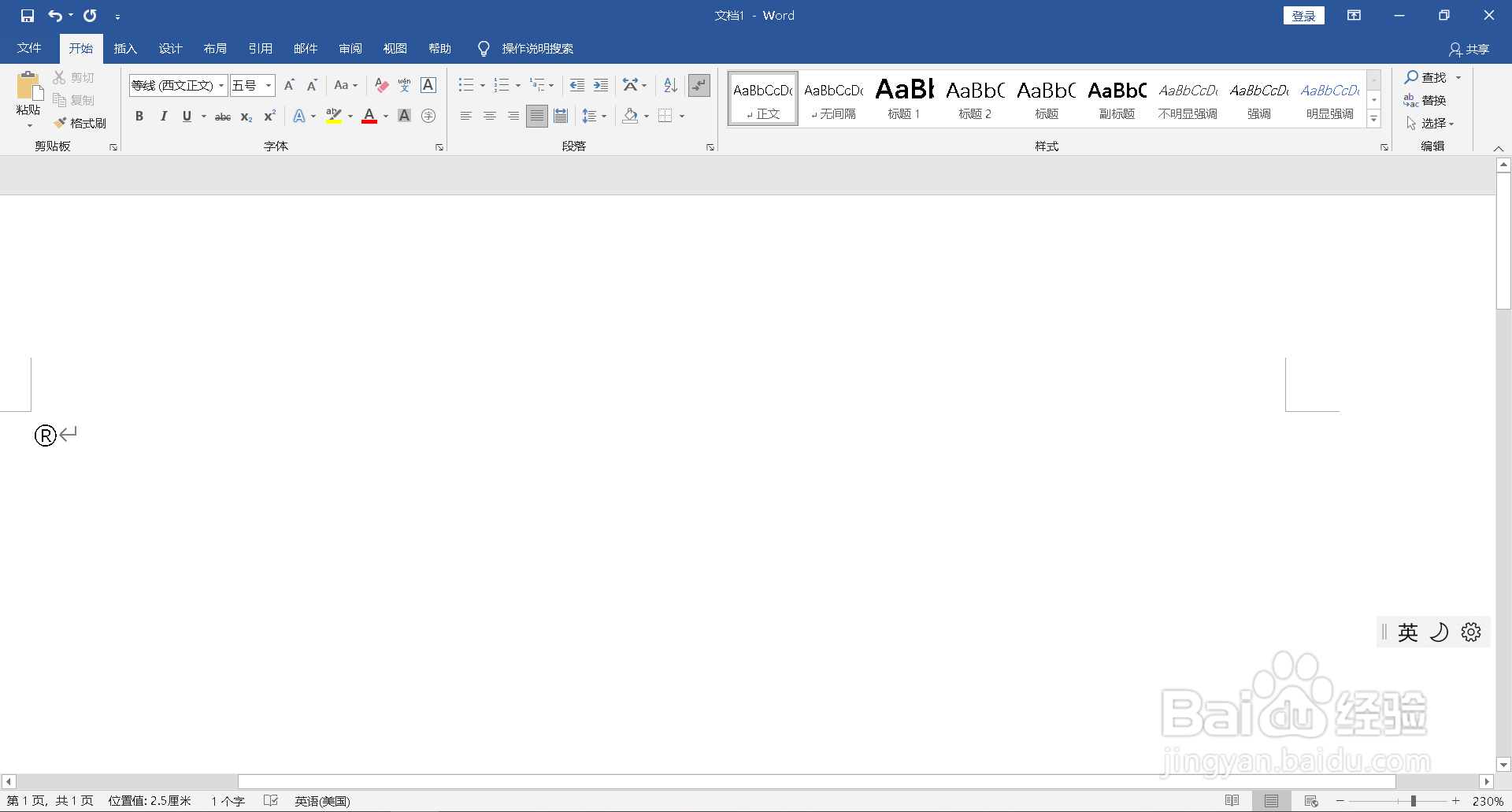Viewport: 1512px width, 812px height.
Task: Toggle show/hide paragraph marks
Action: pyautogui.click(x=699, y=85)
